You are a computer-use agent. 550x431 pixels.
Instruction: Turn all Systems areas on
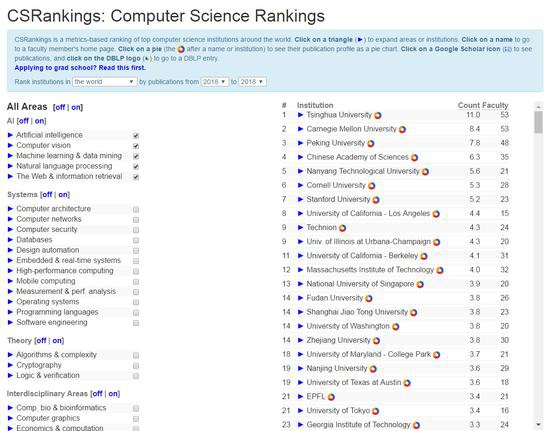point(63,195)
